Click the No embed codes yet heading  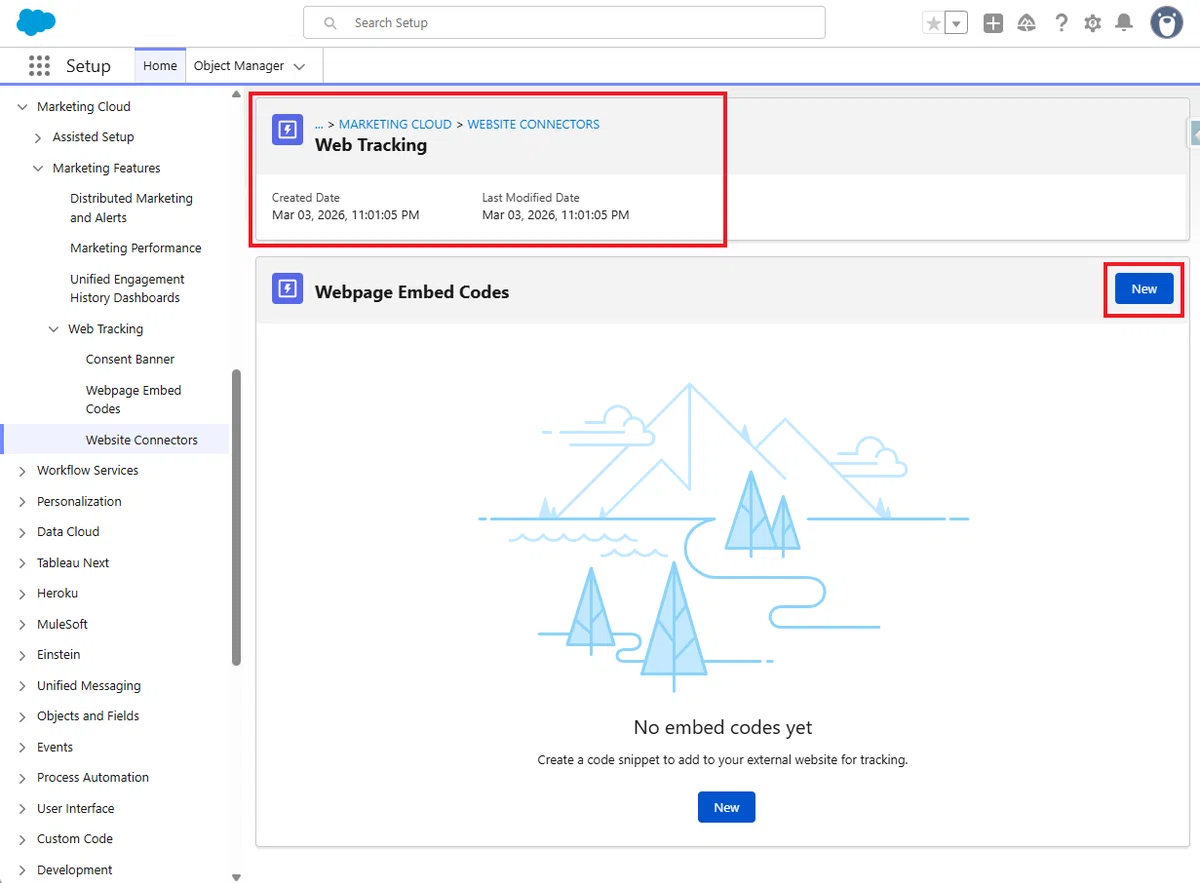(x=723, y=727)
